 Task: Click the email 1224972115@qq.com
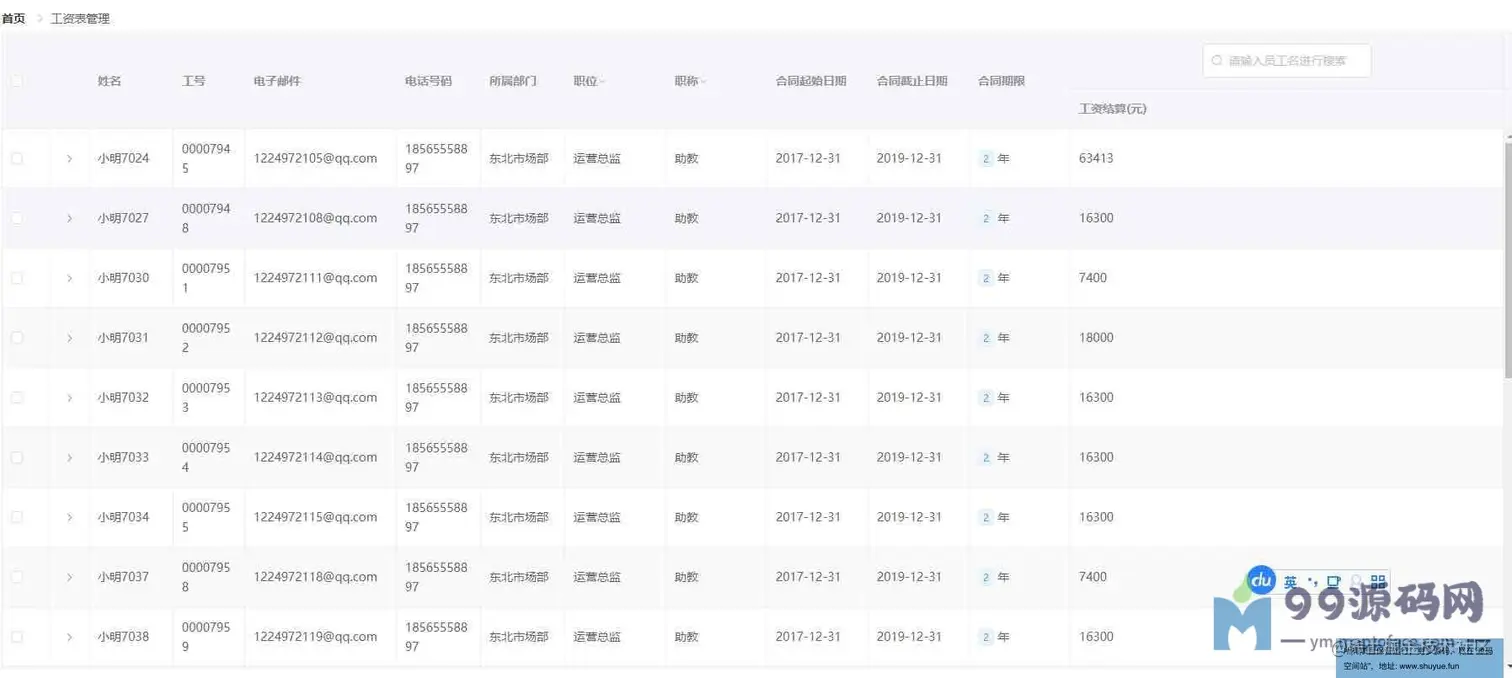pos(315,517)
